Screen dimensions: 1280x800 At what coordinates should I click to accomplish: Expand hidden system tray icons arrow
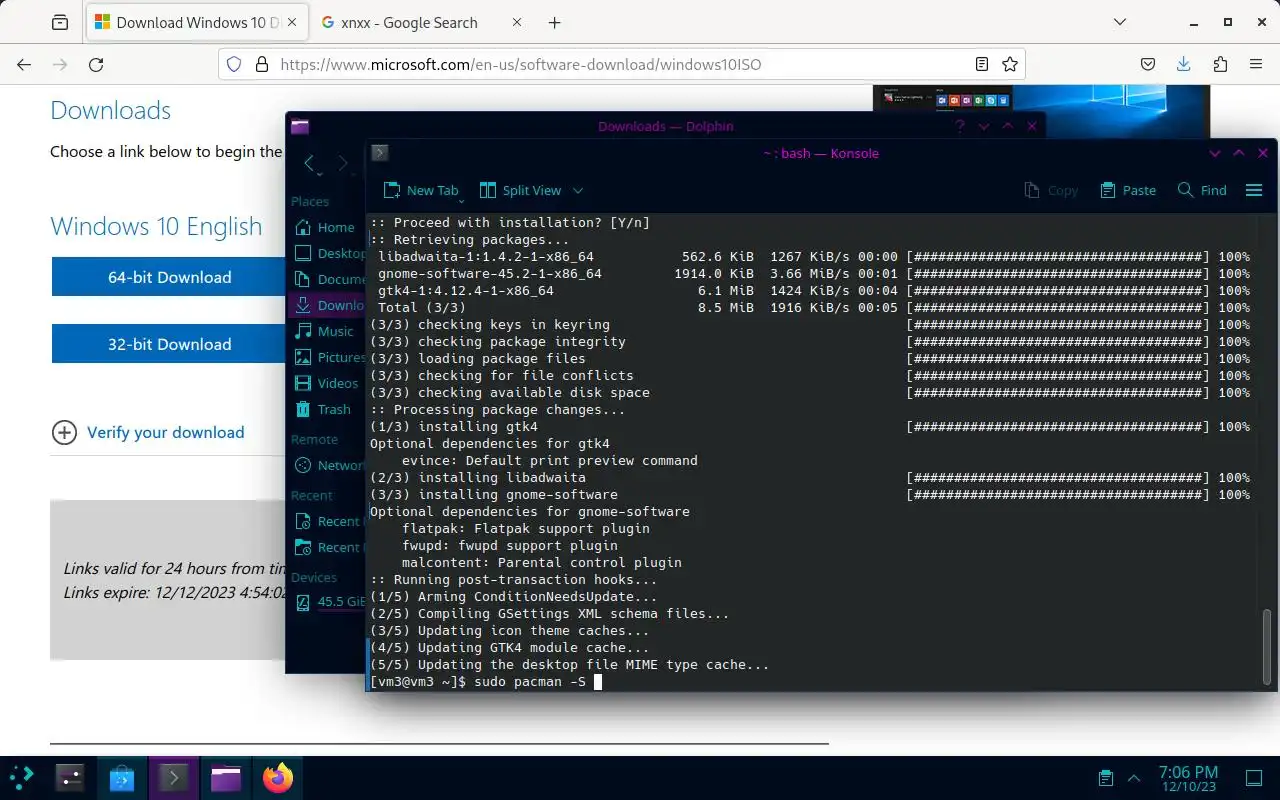coord(1134,778)
